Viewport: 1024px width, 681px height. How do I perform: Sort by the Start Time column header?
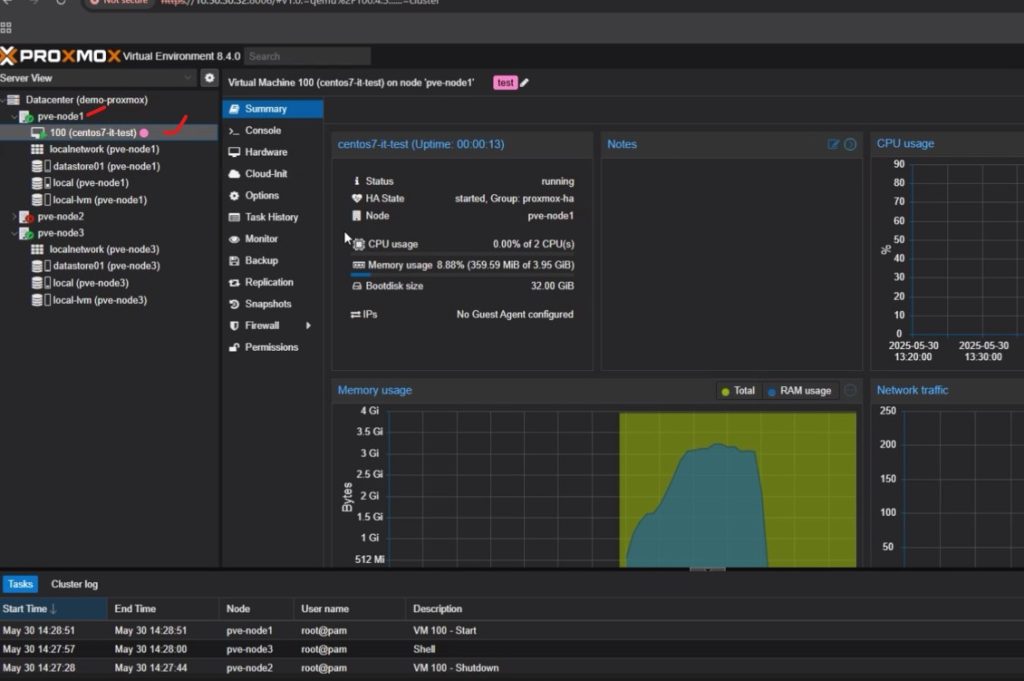pos(54,609)
